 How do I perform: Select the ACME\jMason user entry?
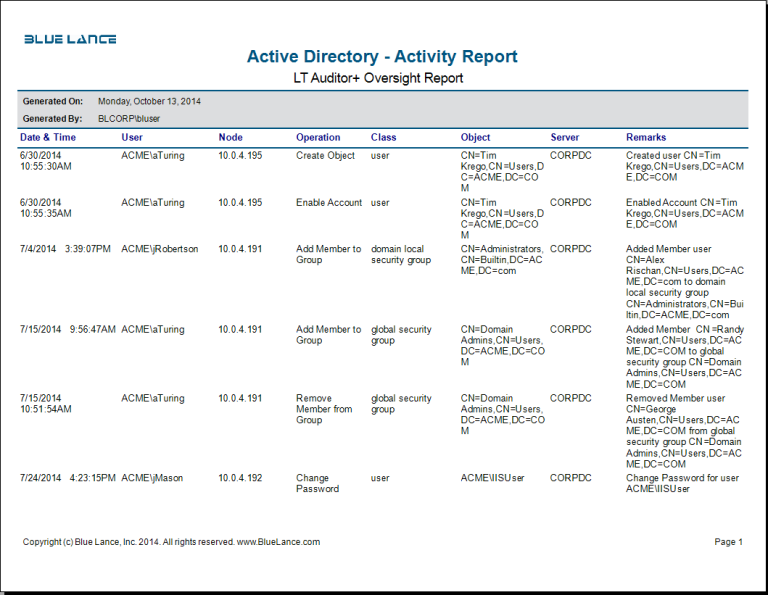pos(152,478)
